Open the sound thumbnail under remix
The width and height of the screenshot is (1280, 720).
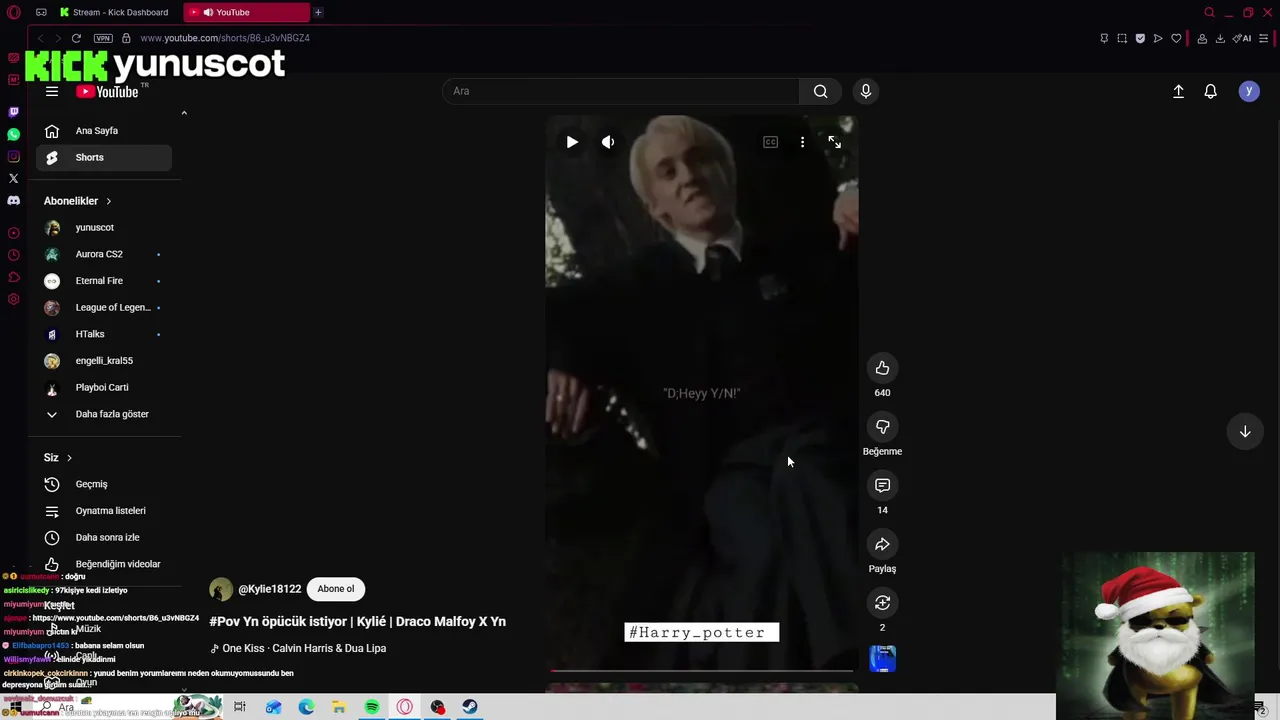click(x=882, y=659)
